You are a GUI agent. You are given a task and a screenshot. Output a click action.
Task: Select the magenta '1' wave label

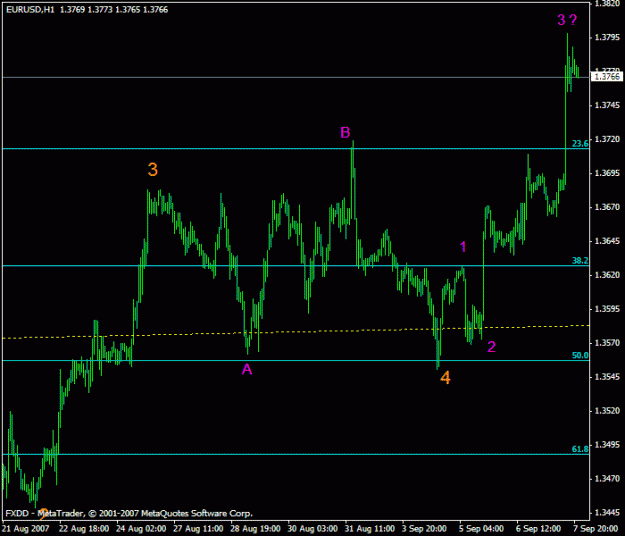pyautogui.click(x=463, y=247)
